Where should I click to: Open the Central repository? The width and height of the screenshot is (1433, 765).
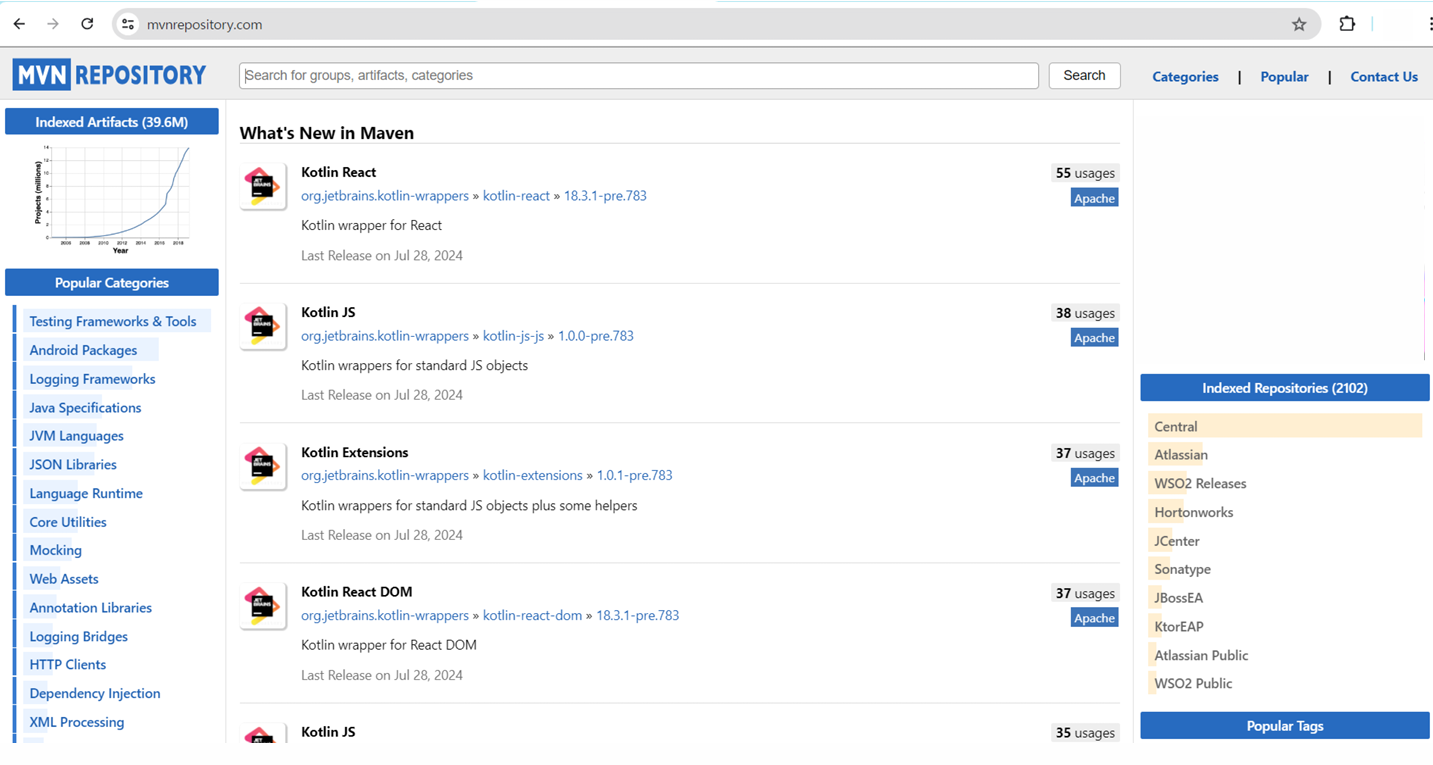point(1176,426)
